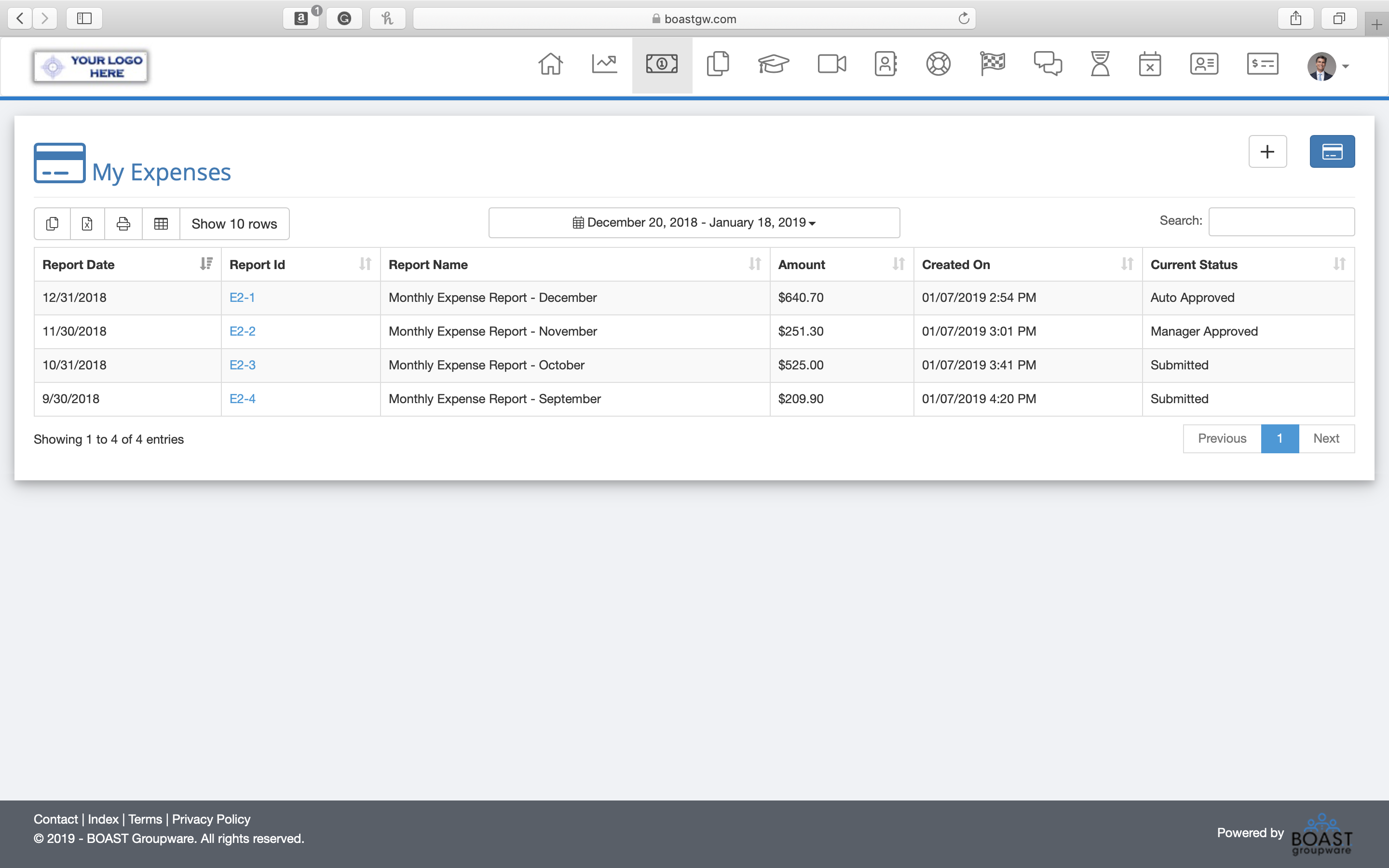Viewport: 1389px width, 868px height.
Task: Click the chat bubbles icon
Action: pyautogui.click(x=1048, y=64)
